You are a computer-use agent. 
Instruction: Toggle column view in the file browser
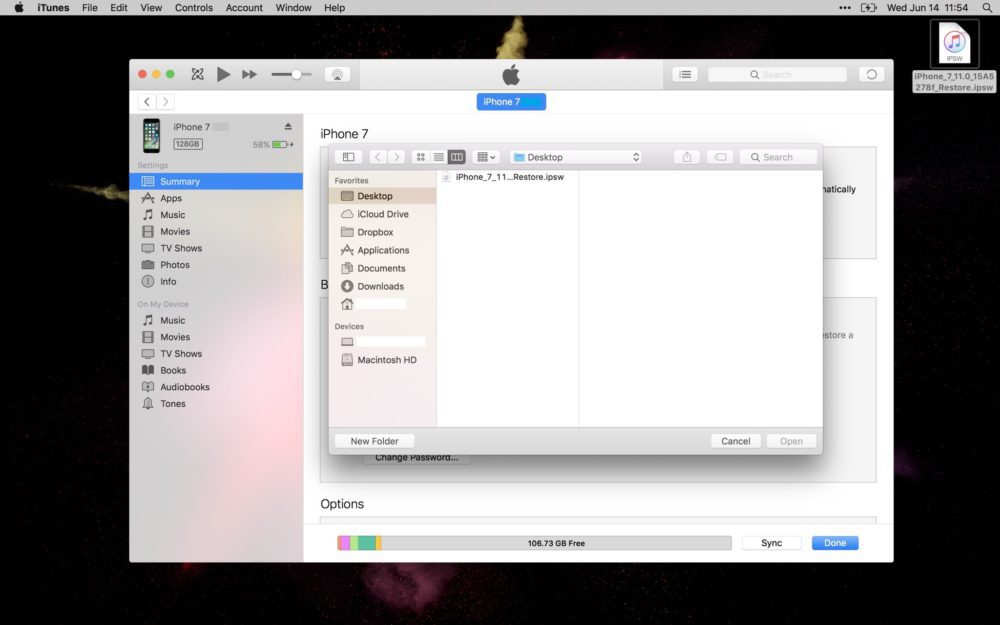click(456, 156)
